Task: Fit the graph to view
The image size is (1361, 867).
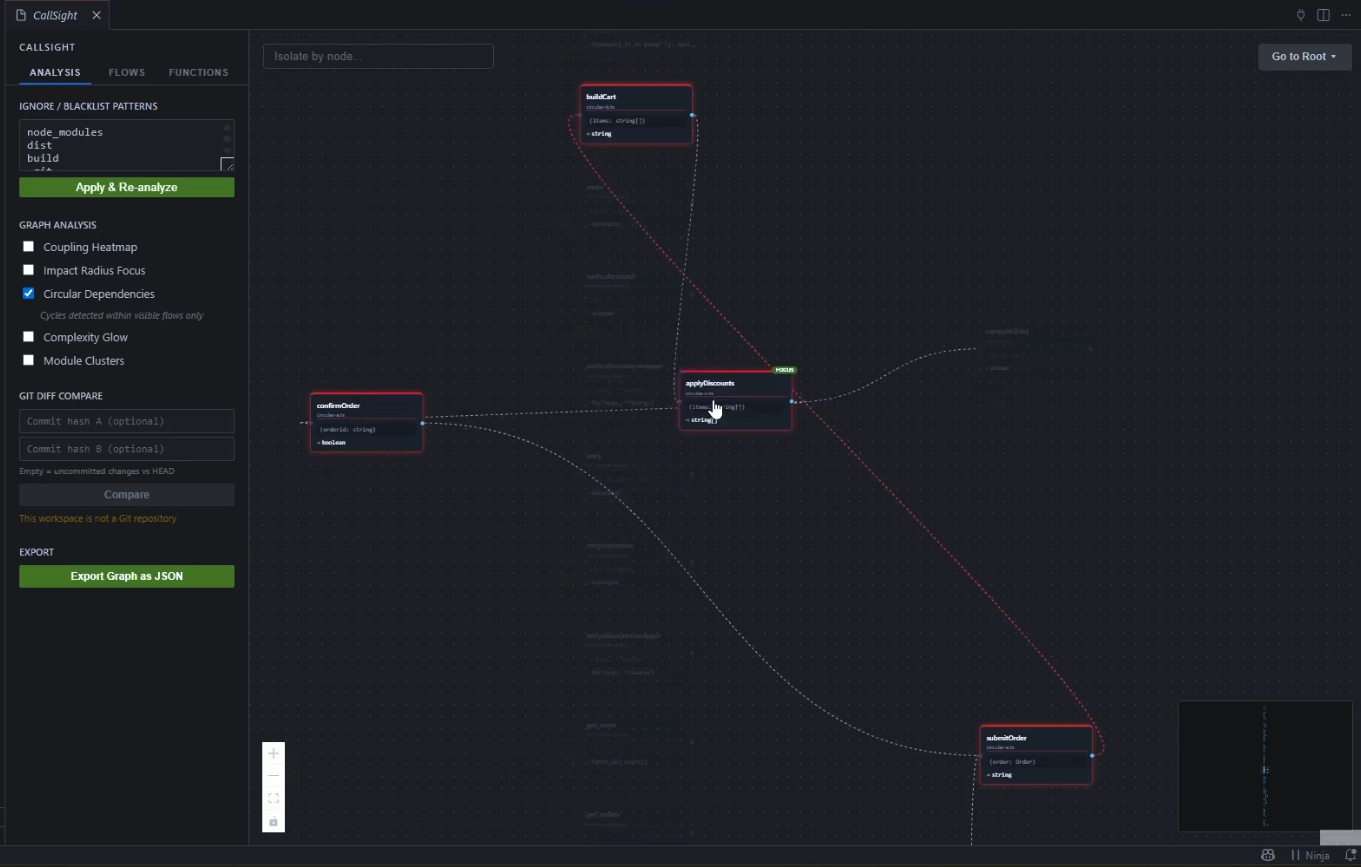Action: pos(273,798)
